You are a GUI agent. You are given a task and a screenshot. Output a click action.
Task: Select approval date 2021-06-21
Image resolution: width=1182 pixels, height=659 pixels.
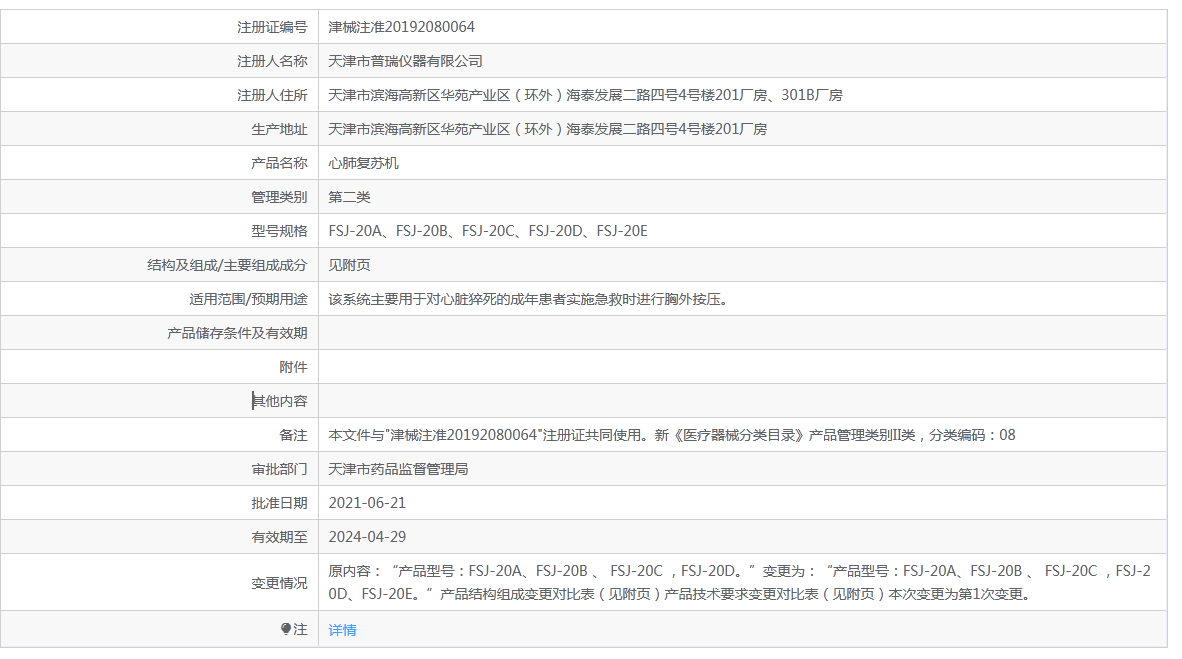(x=367, y=503)
